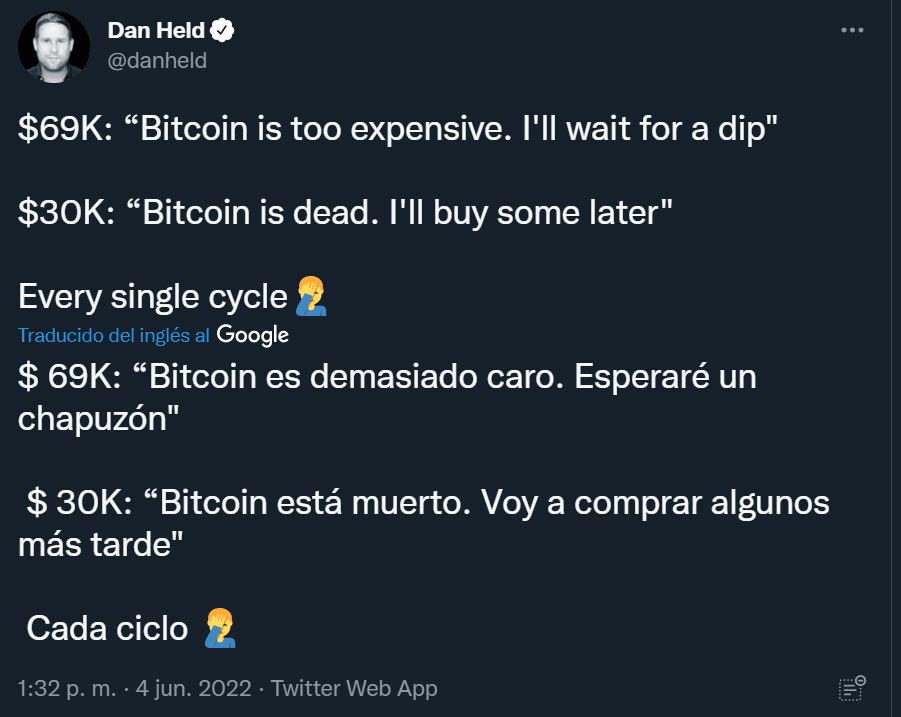
Task: Click the translation feedback icon at bottom right
Action: pyautogui.click(x=852, y=688)
